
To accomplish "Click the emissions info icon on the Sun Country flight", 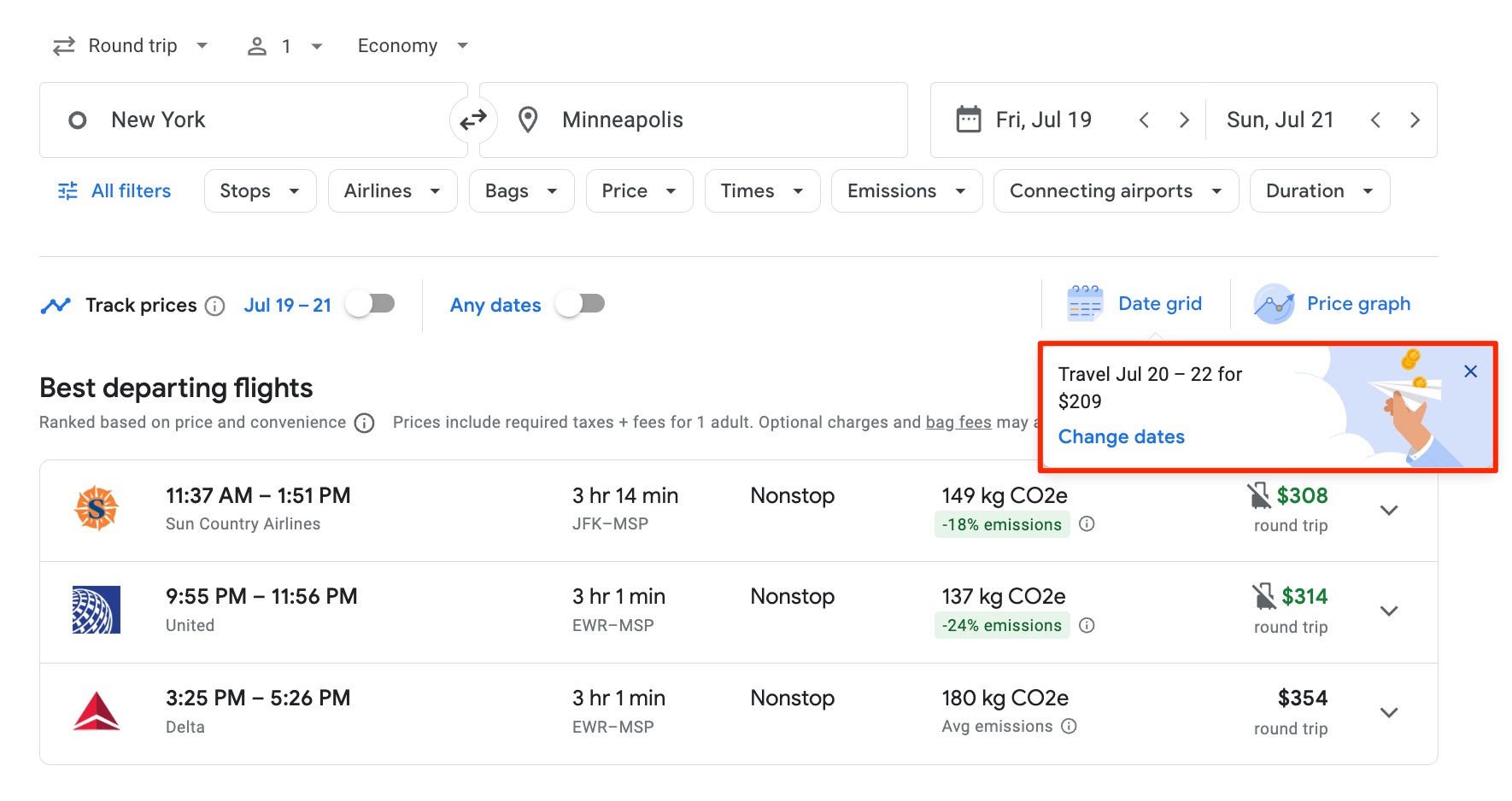I will pyautogui.click(x=1087, y=524).
